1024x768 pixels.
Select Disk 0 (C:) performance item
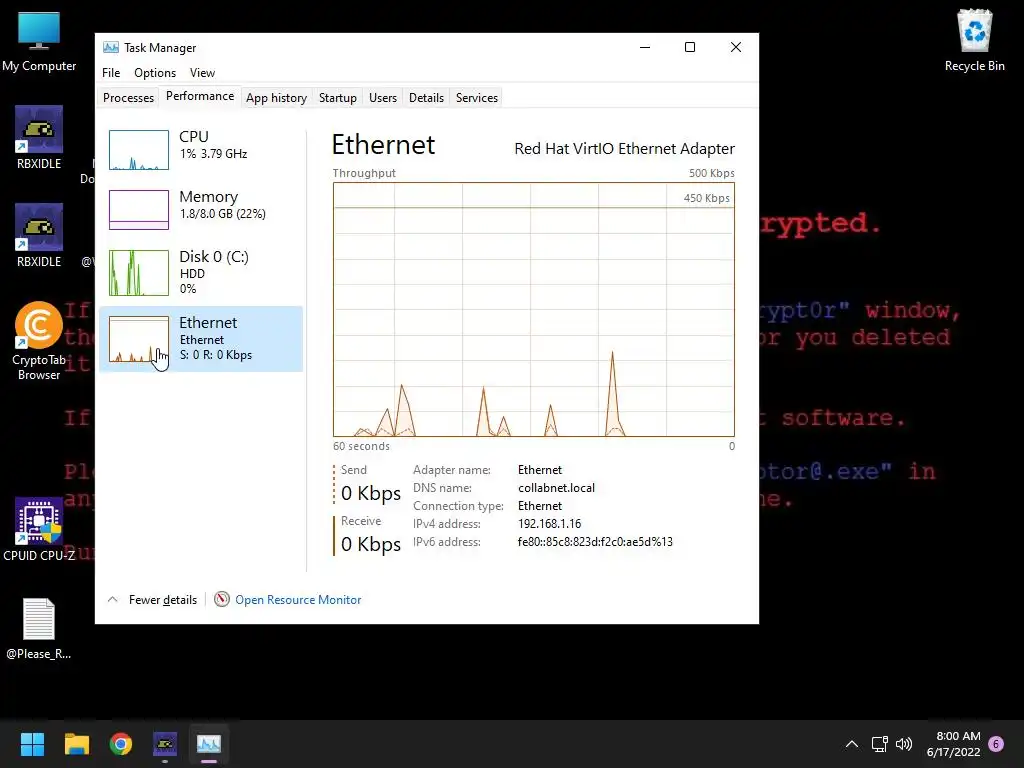coord(201,272)
